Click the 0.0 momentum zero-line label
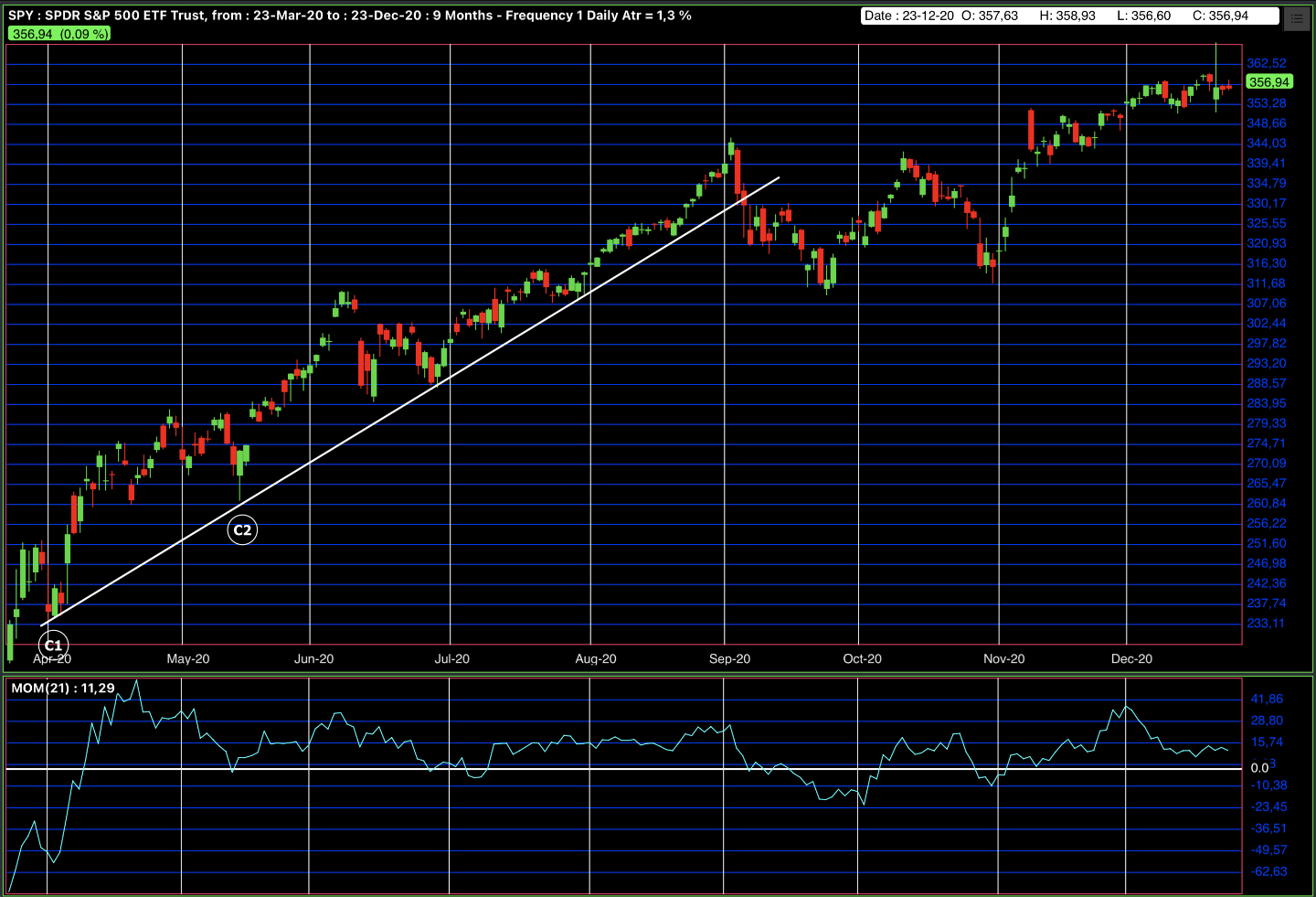The image size is (1316, 897). (1260, 768)
